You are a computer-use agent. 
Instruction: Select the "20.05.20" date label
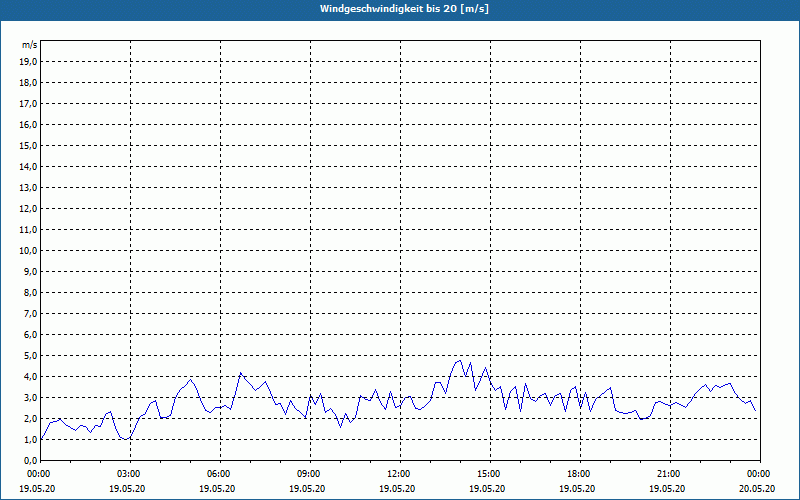pos(757,488)
